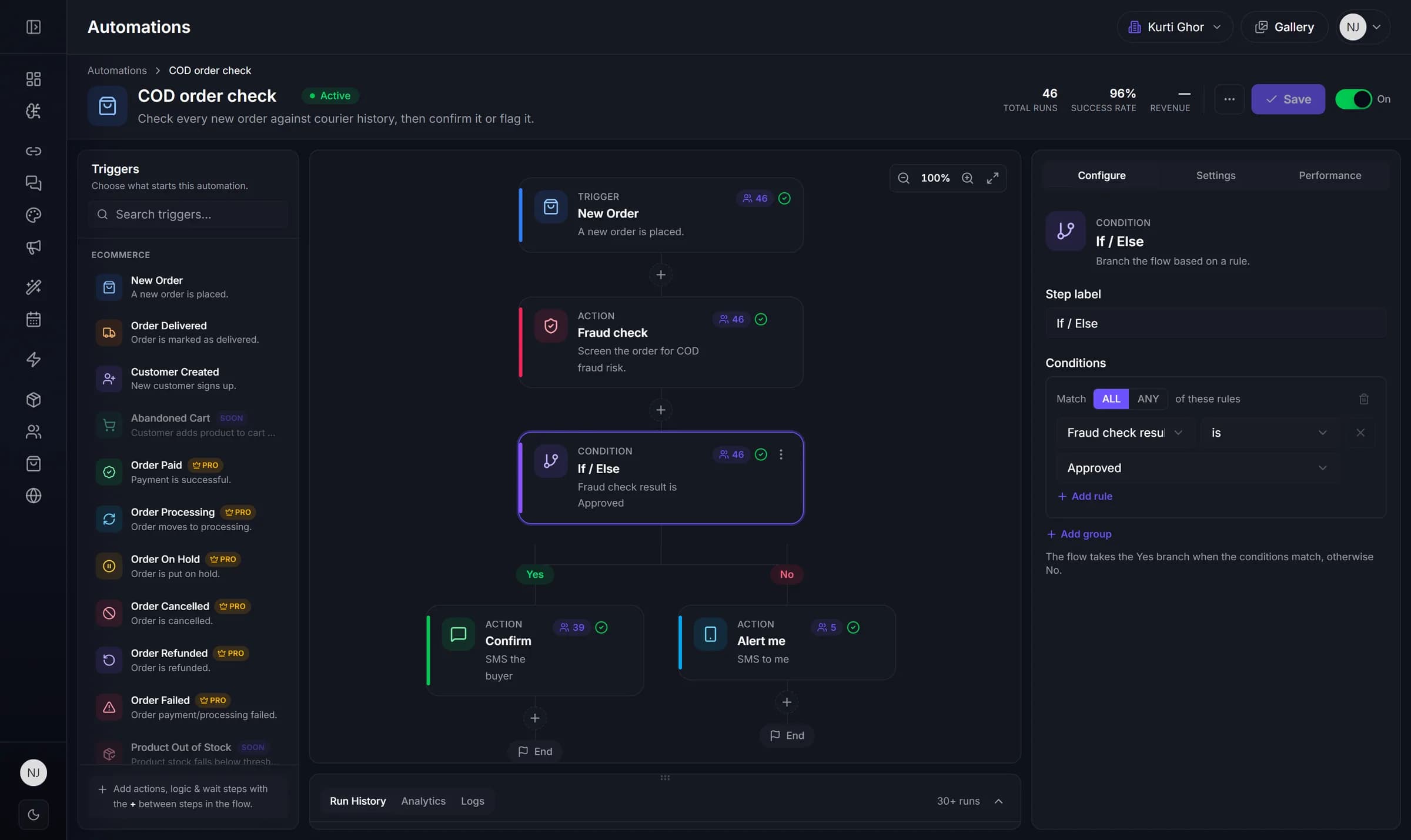Screen dimensions: 1411x840
Task: Open the If / Else node options menu
Action: pyautogui.click(x=781, y=454)
